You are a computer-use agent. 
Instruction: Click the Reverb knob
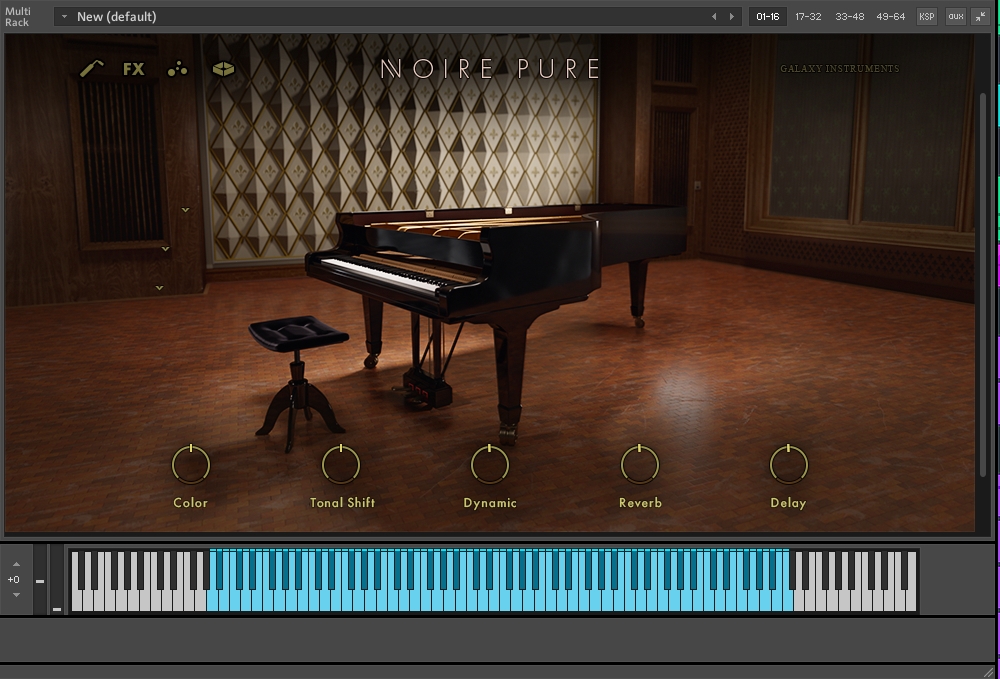click(640, 464)
